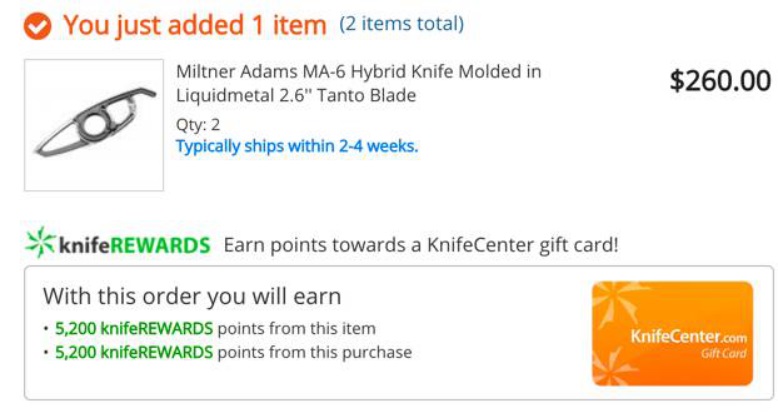Click the knifeREWARDS logo text

134,245
